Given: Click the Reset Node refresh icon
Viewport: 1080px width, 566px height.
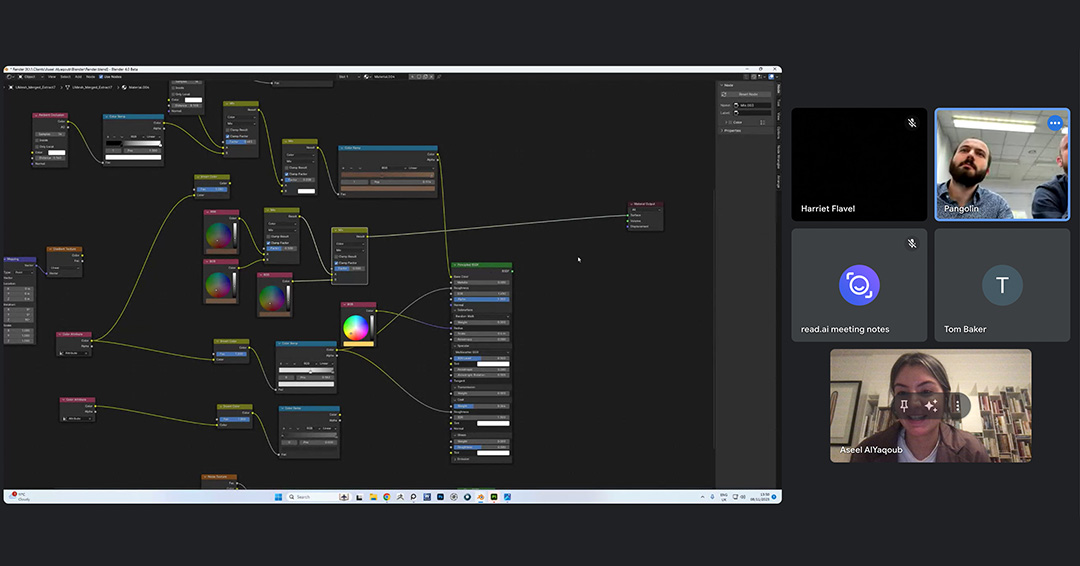Looking at the screenshot, I should click(x=725, y=94).
